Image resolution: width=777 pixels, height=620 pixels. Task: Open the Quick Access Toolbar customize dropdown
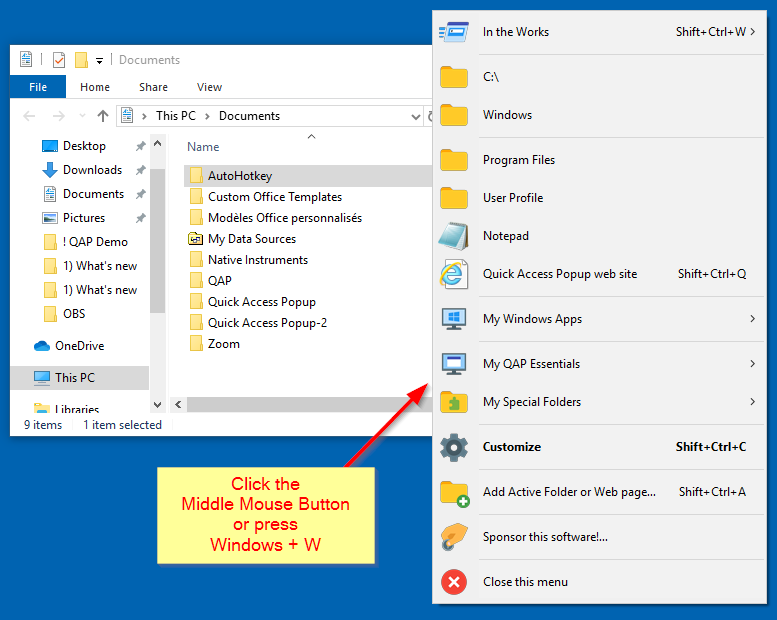99,61
